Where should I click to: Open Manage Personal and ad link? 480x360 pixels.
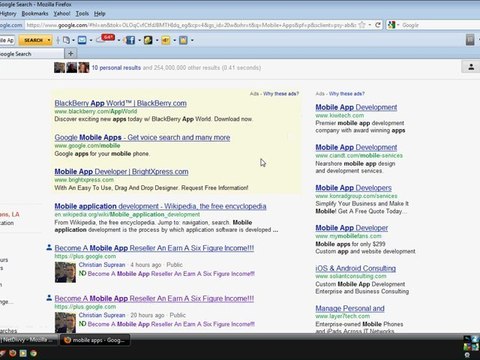click(x=350, y=308)
